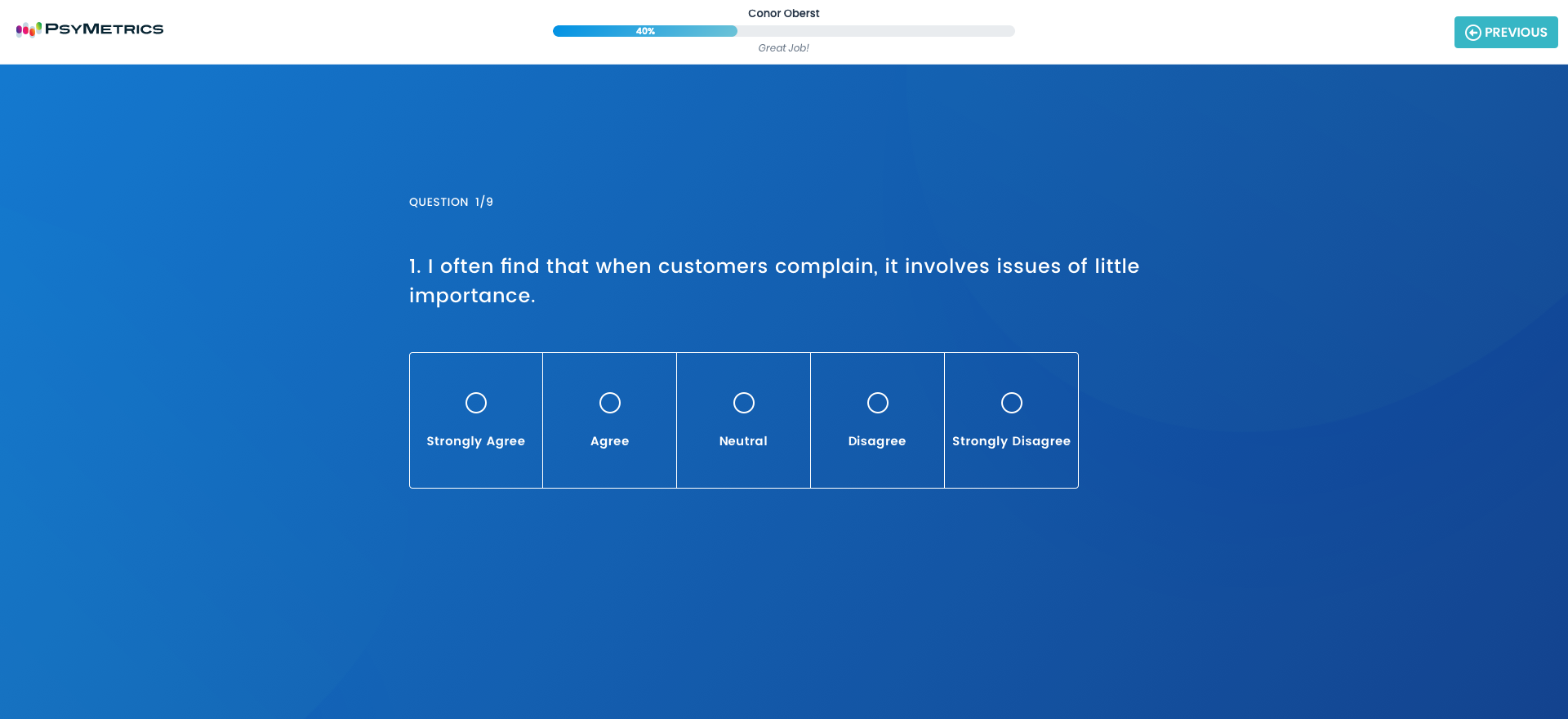Screen dimensions: 1568x719
Task: Click the Conor Oberst name at the top
Action: click(x=783, y=13)
